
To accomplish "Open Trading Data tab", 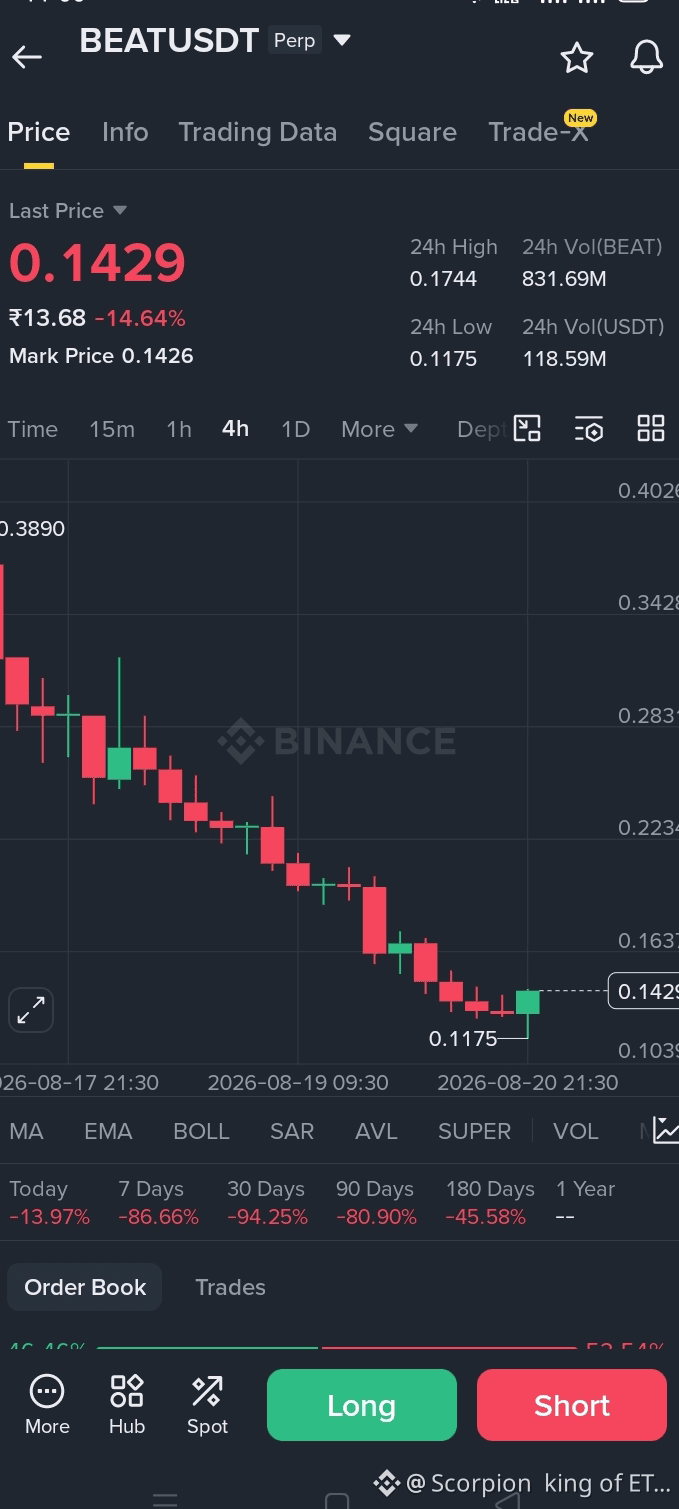I will point(257,132).
